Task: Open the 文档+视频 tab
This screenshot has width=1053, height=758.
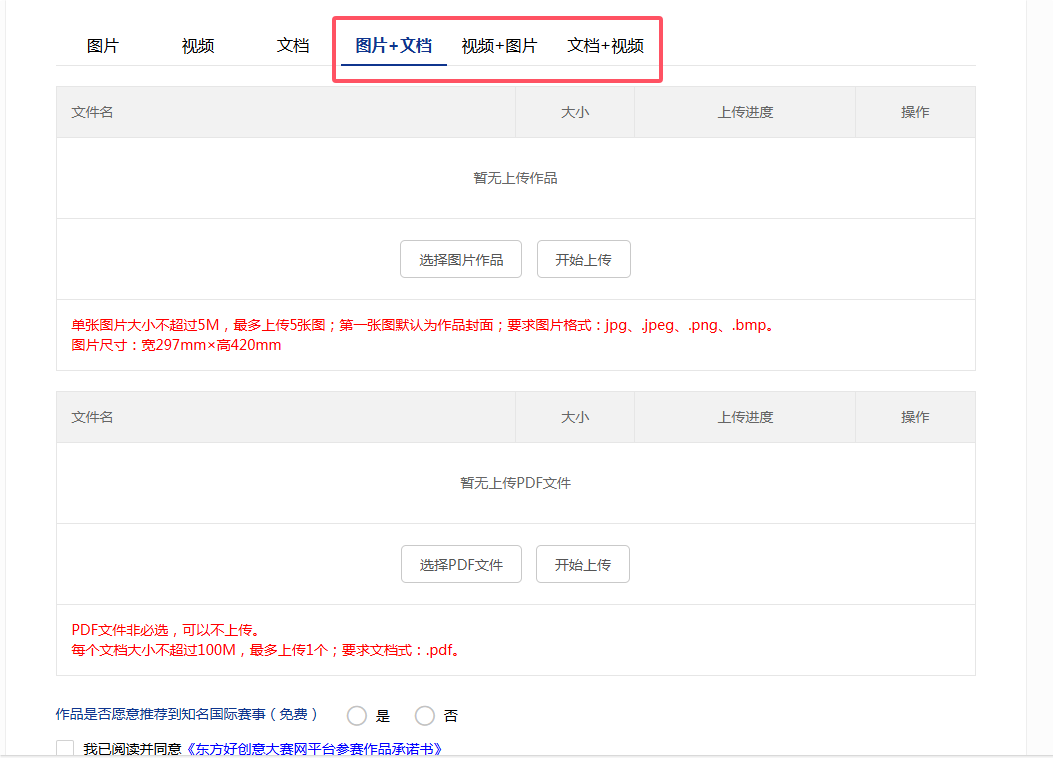Action: (x=605, y=46)
